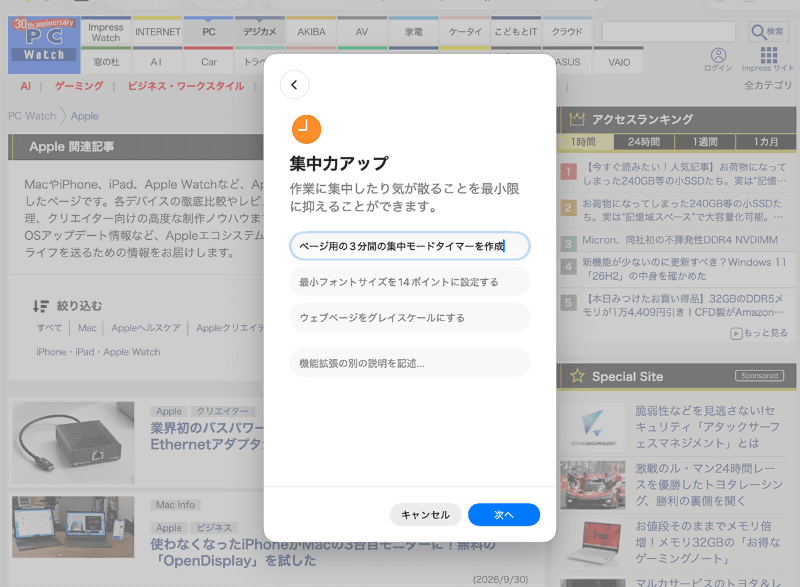Screen dimensions: 800x587
Task: Click the search magnifier button
Action: (767, 32)
